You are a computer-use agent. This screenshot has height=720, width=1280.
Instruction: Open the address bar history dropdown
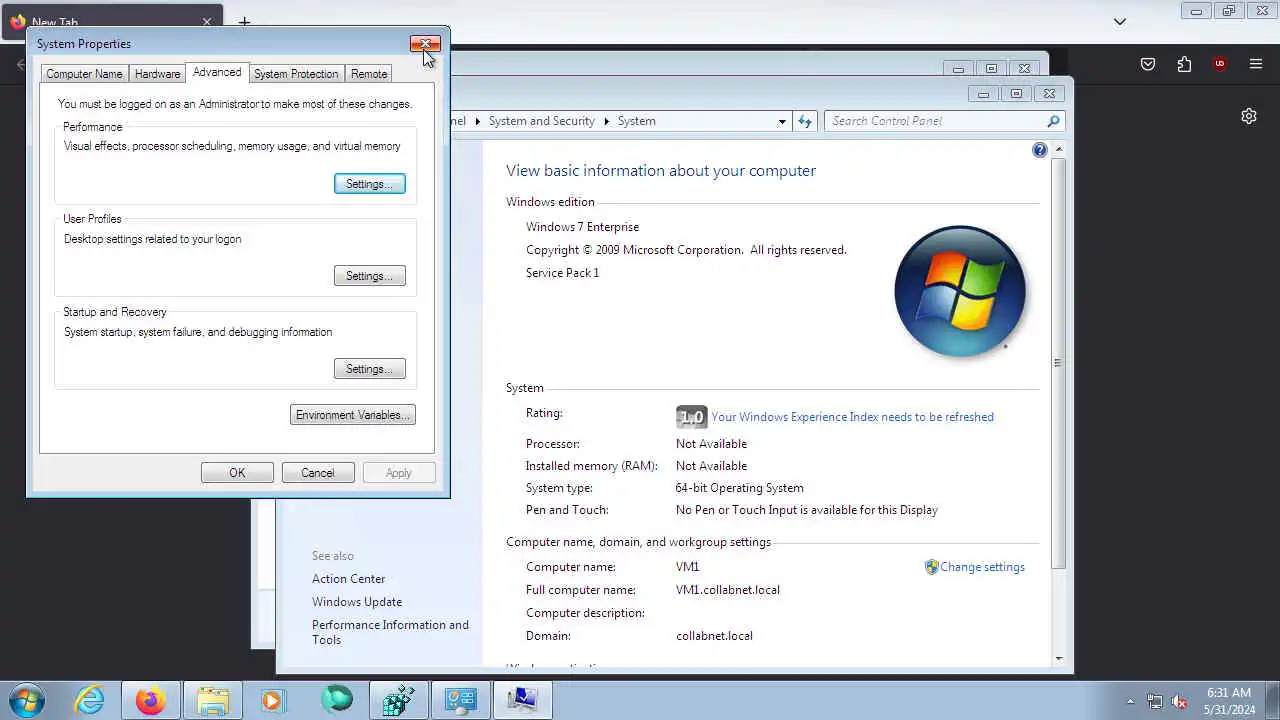[782, 121]
